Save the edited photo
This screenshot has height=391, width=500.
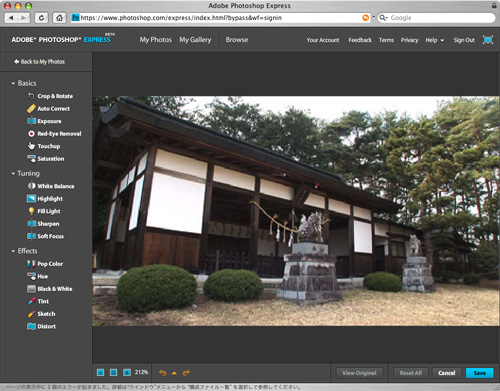[480, 373]
